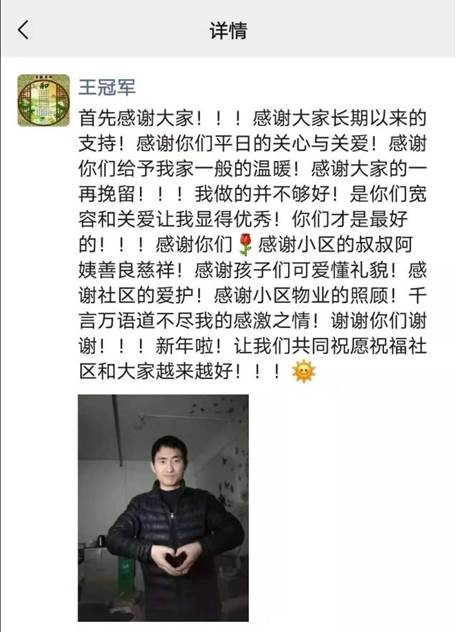456x632 pixels.
Task: Click the phrase 你们才是最好 in the post
Action: click(349, 220)
